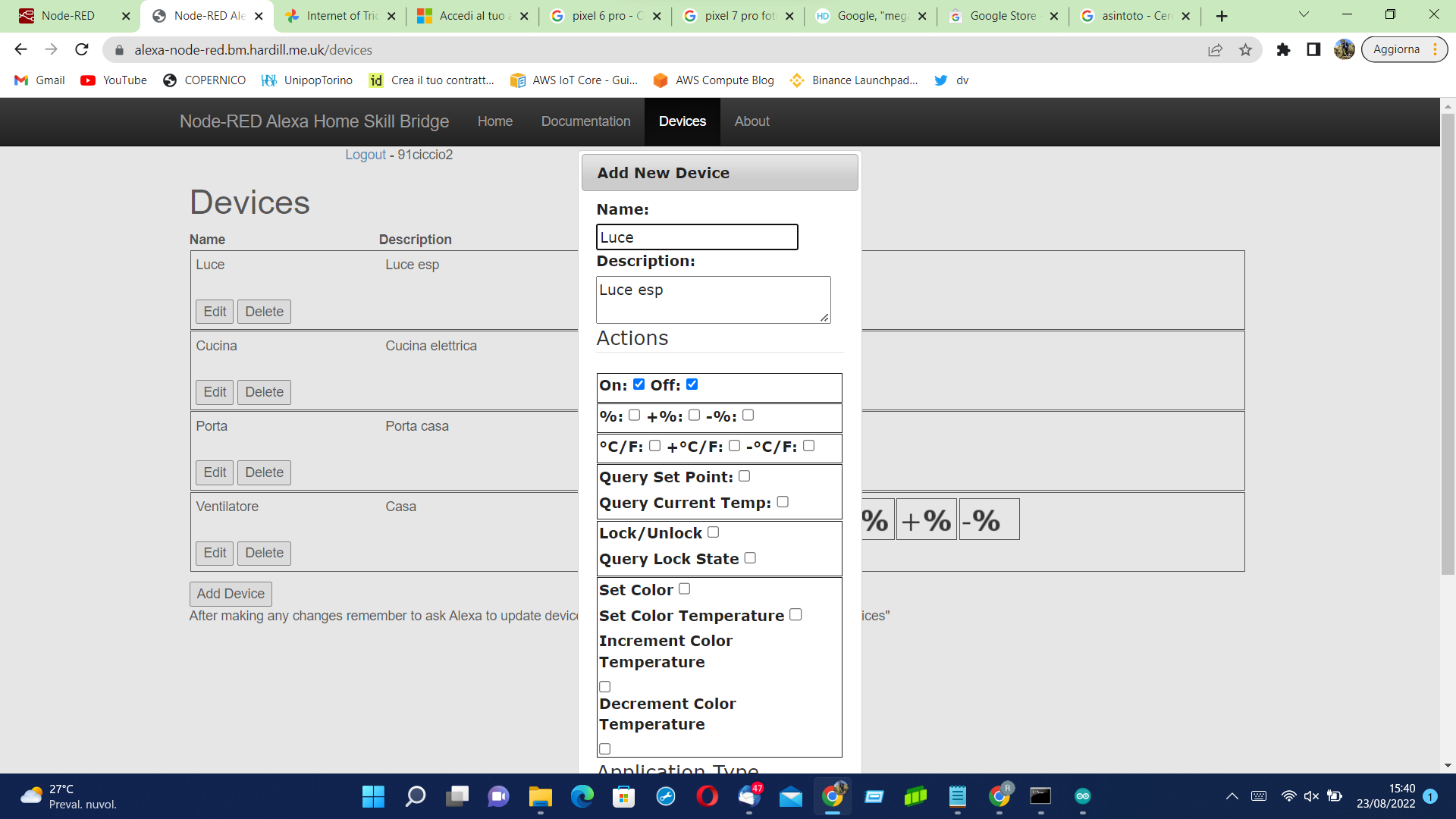Switch to the Google Store tab

pyautogui.click(x=1002, y=16)
